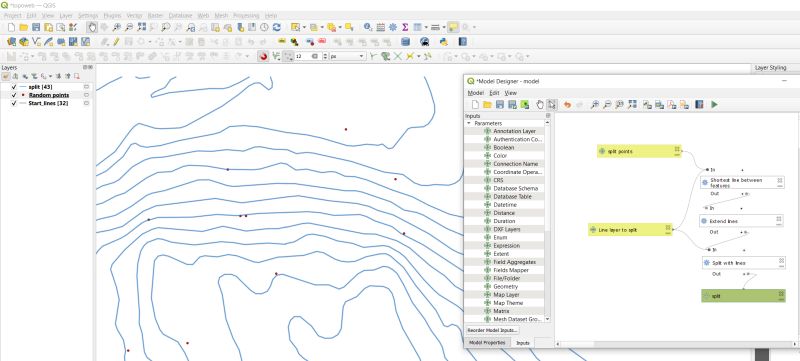Viewport: 800px width, 361px height.
Task: Click Export model as PDF icon
Action: [672, 105]
